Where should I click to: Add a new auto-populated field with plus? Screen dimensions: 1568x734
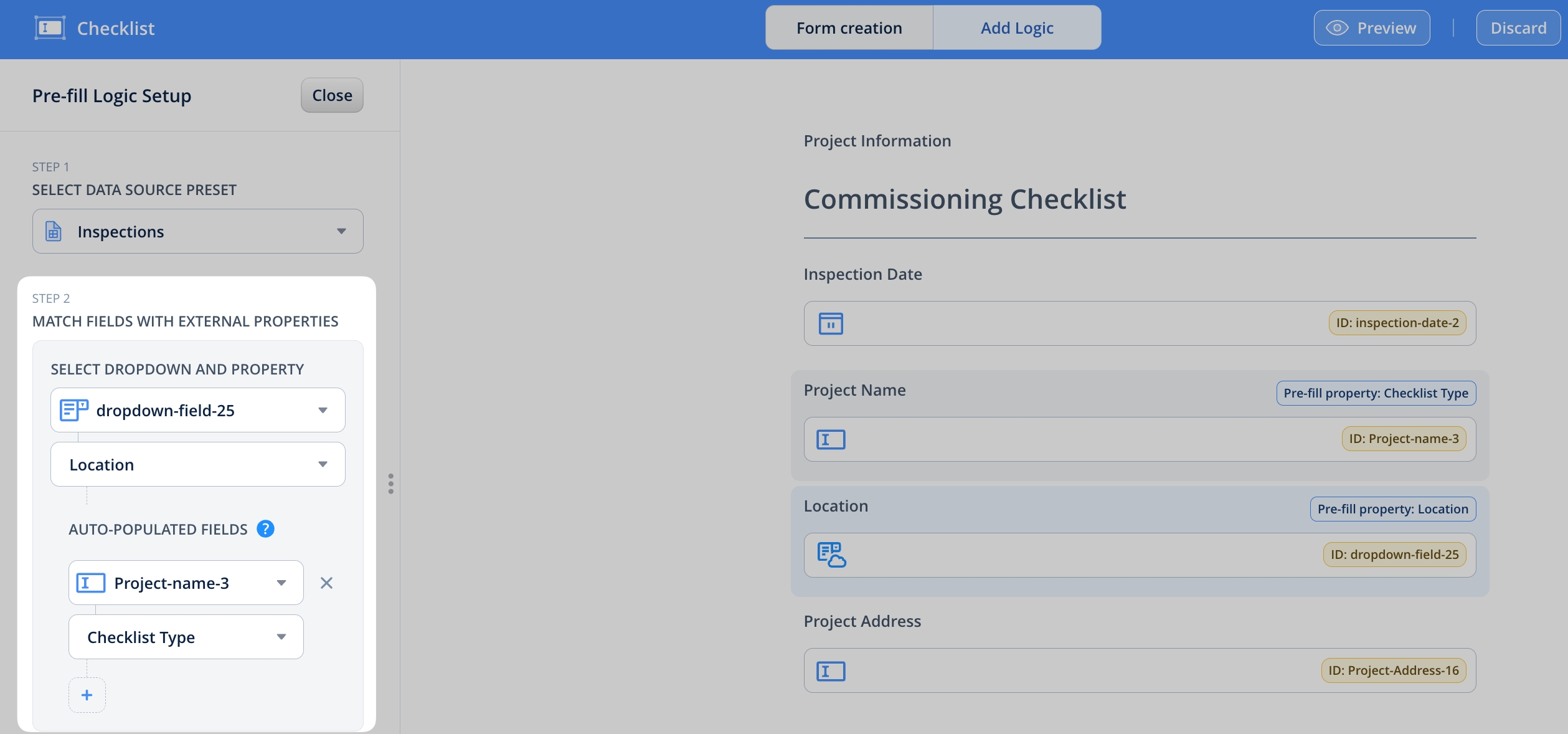(x=87, y=695)
